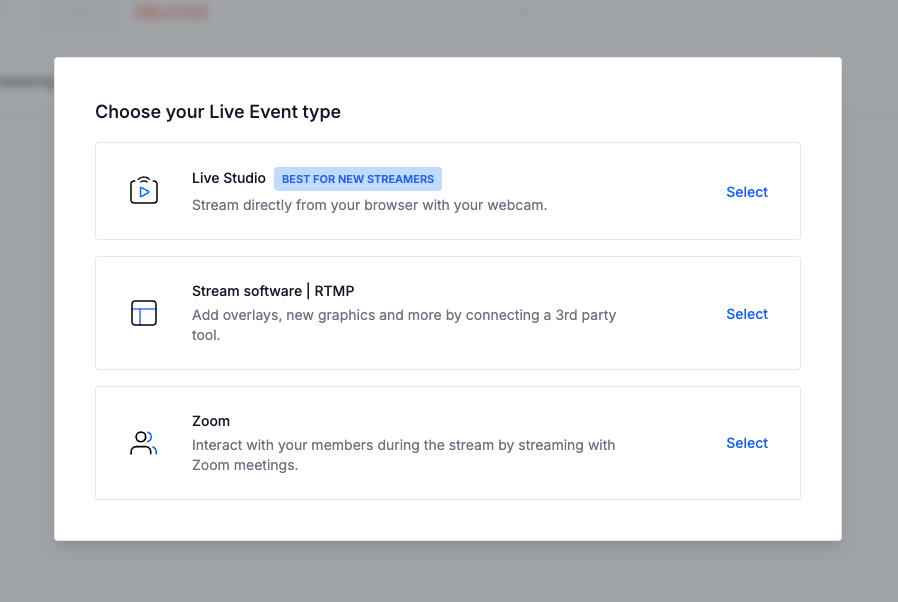Click the Stream software RTMP layout icon
Screen dimensions: 898x602
point(143,313)
